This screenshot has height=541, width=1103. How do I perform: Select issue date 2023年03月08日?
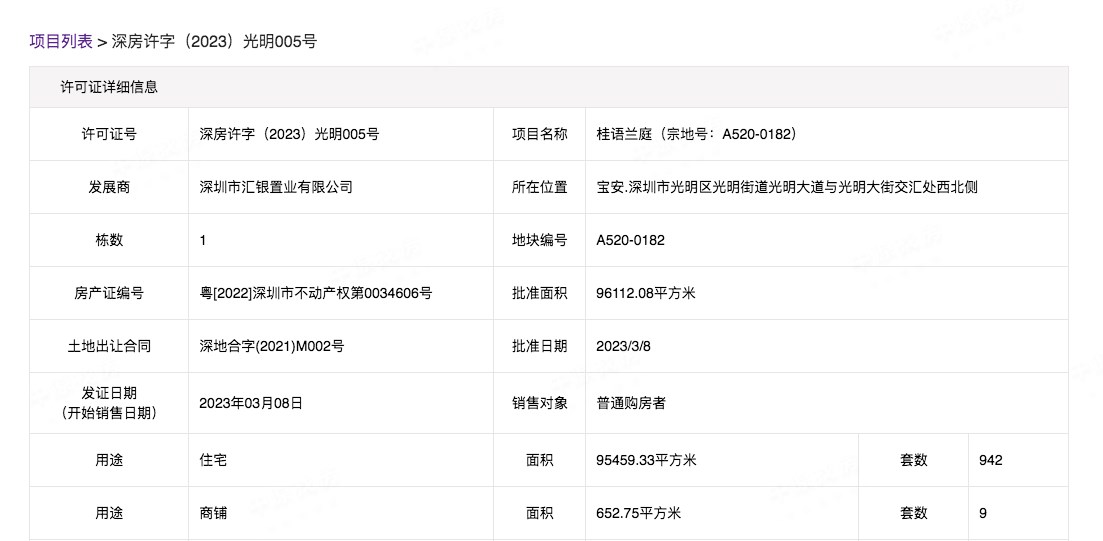tap(251, 403)
